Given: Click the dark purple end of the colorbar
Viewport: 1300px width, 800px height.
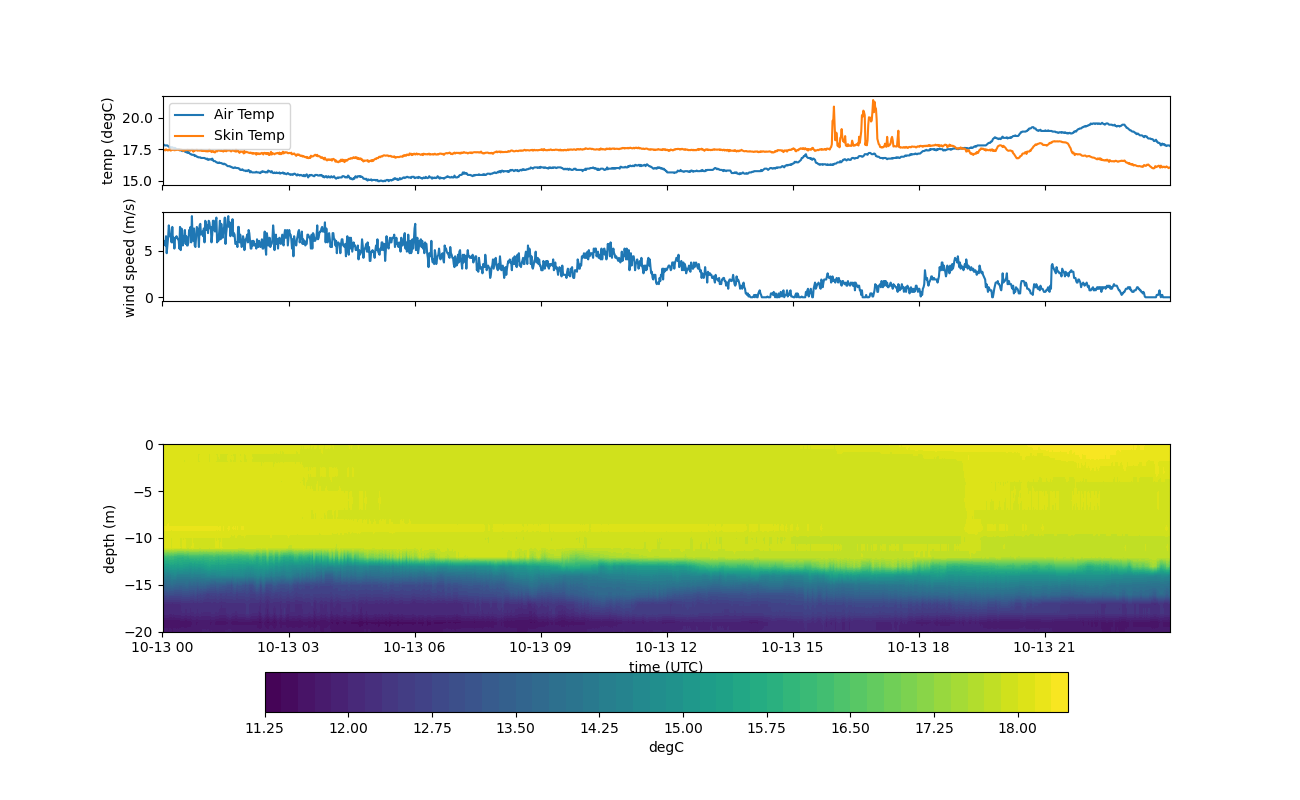Looking at the screenshot, I should [272, 692].
